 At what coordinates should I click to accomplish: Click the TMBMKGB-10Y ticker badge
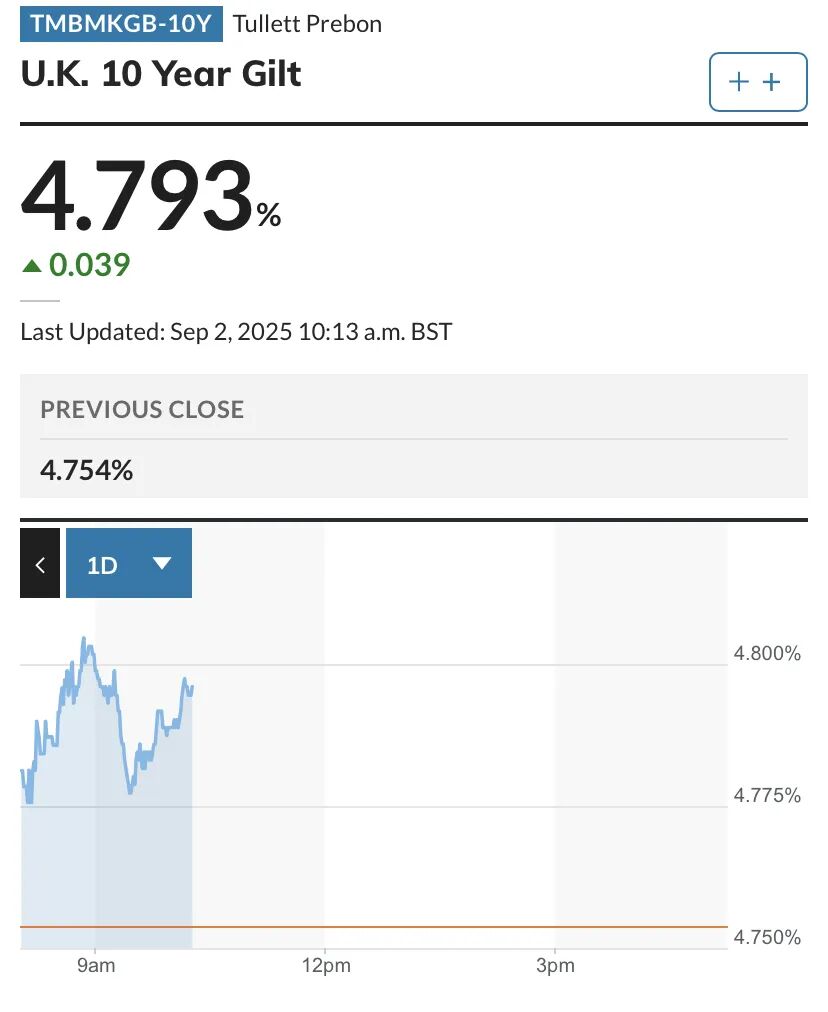pos(121,24)
